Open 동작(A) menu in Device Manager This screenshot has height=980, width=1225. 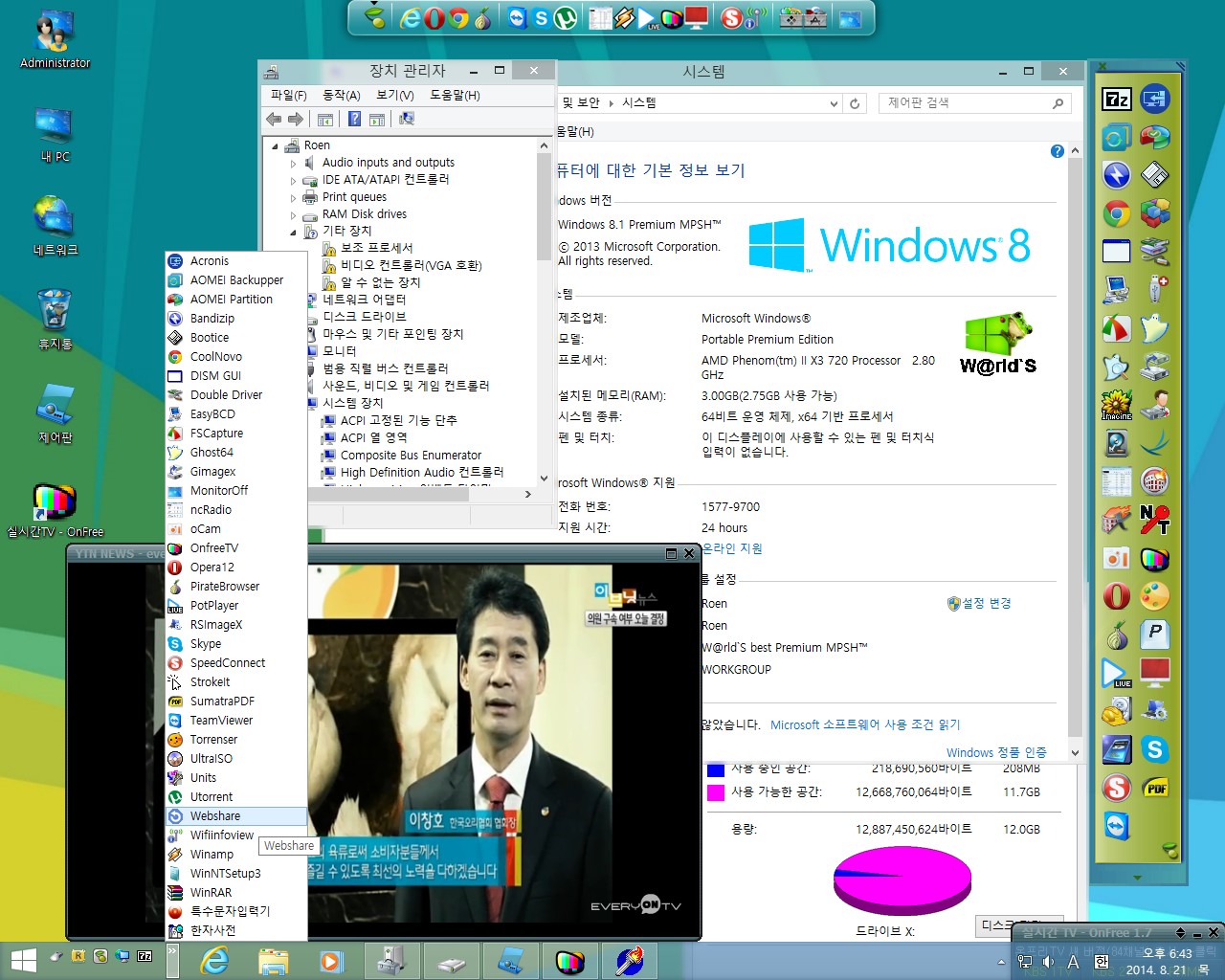coord(342,96)
